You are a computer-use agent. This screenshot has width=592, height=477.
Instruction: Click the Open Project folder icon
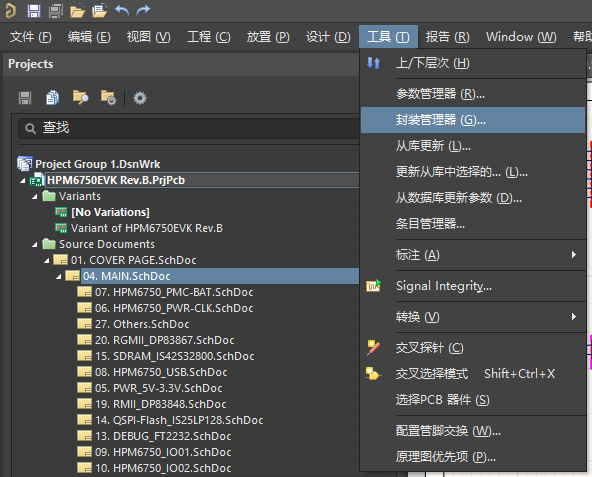point(100,11)
